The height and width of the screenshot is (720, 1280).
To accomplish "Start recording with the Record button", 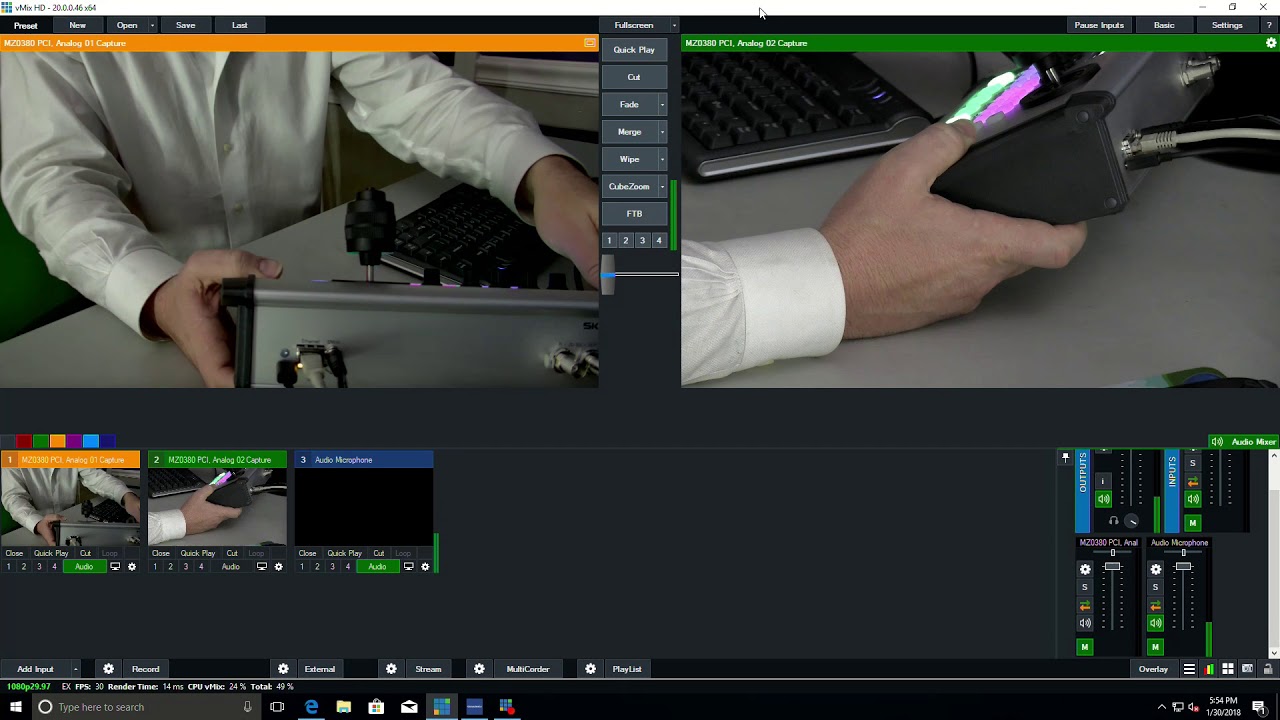I will 146,669.
